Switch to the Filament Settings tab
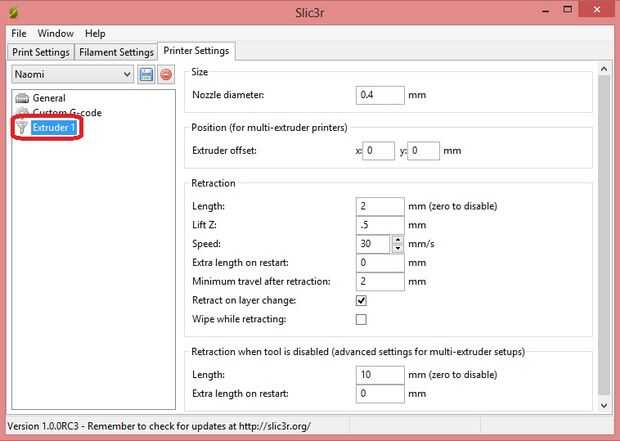Image resolution: width=620 pixels, height=441 pixels. 116,52
